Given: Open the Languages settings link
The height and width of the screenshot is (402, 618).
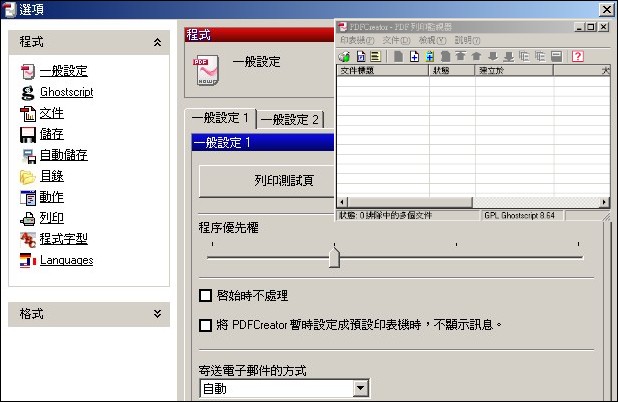Looking at the screenshot, I should 67,260.
